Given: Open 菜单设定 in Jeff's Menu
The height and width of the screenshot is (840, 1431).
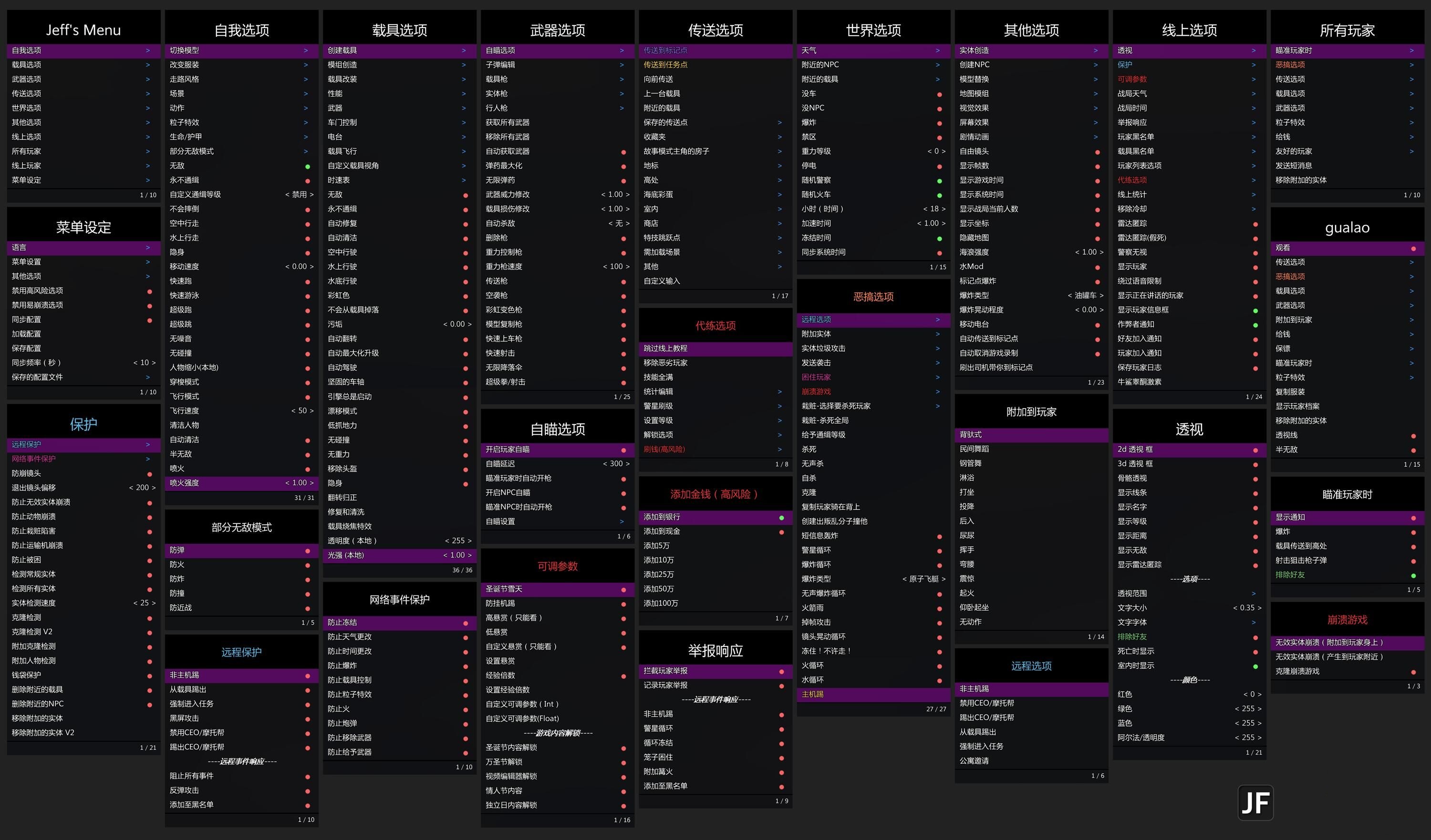Looking at the screenshot, I should [83, 180].
